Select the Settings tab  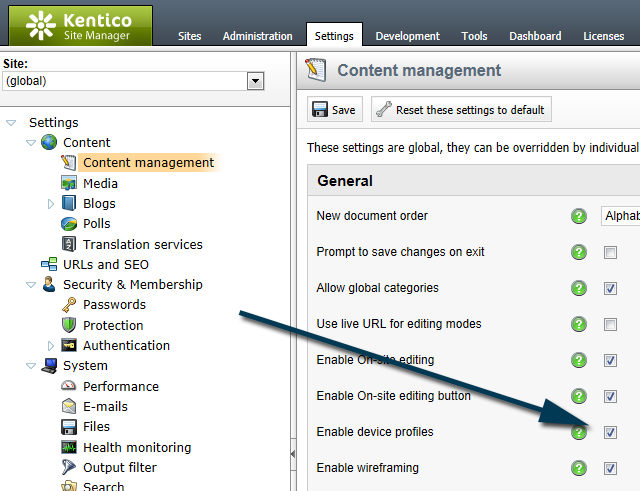334,36
